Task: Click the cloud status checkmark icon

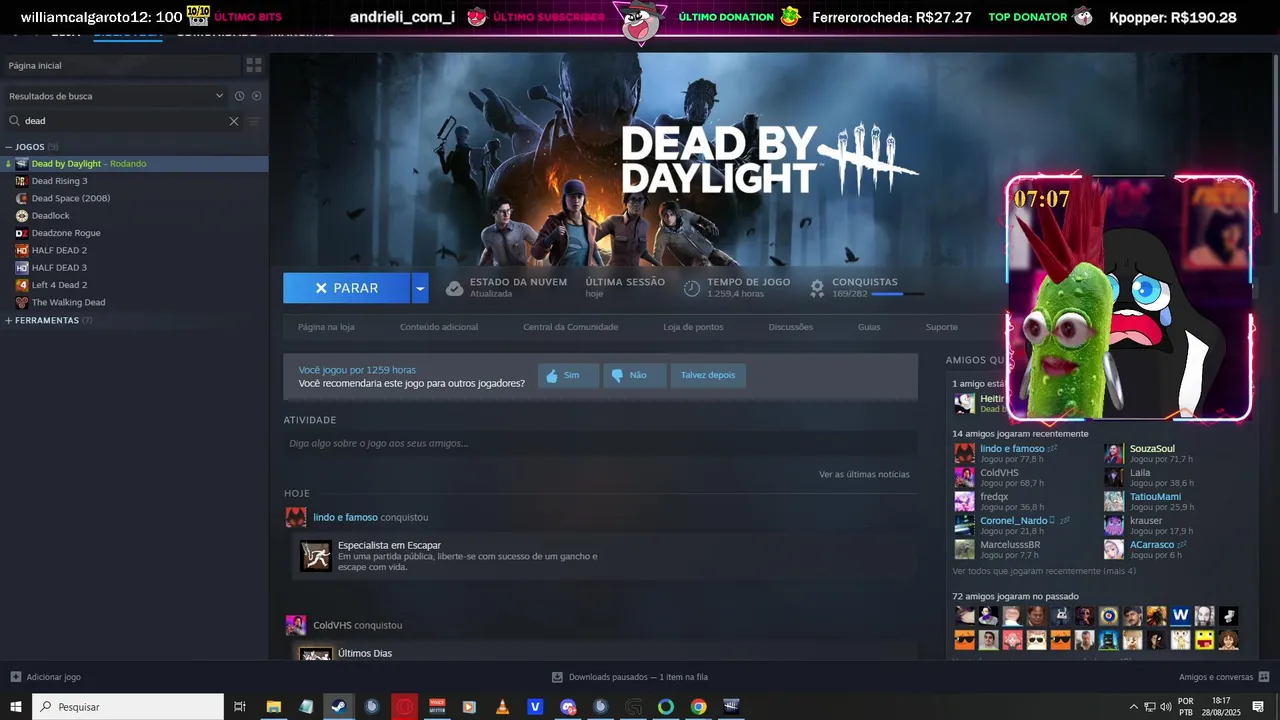Action: point(454,288)
